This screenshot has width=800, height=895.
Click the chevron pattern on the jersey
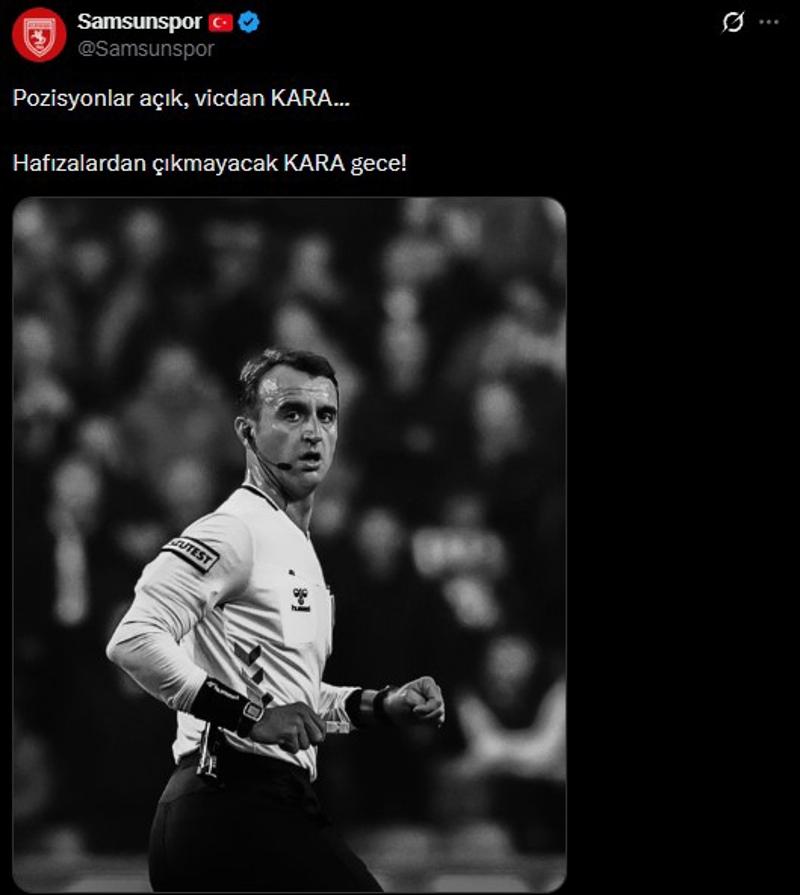[x=251, y=667]
